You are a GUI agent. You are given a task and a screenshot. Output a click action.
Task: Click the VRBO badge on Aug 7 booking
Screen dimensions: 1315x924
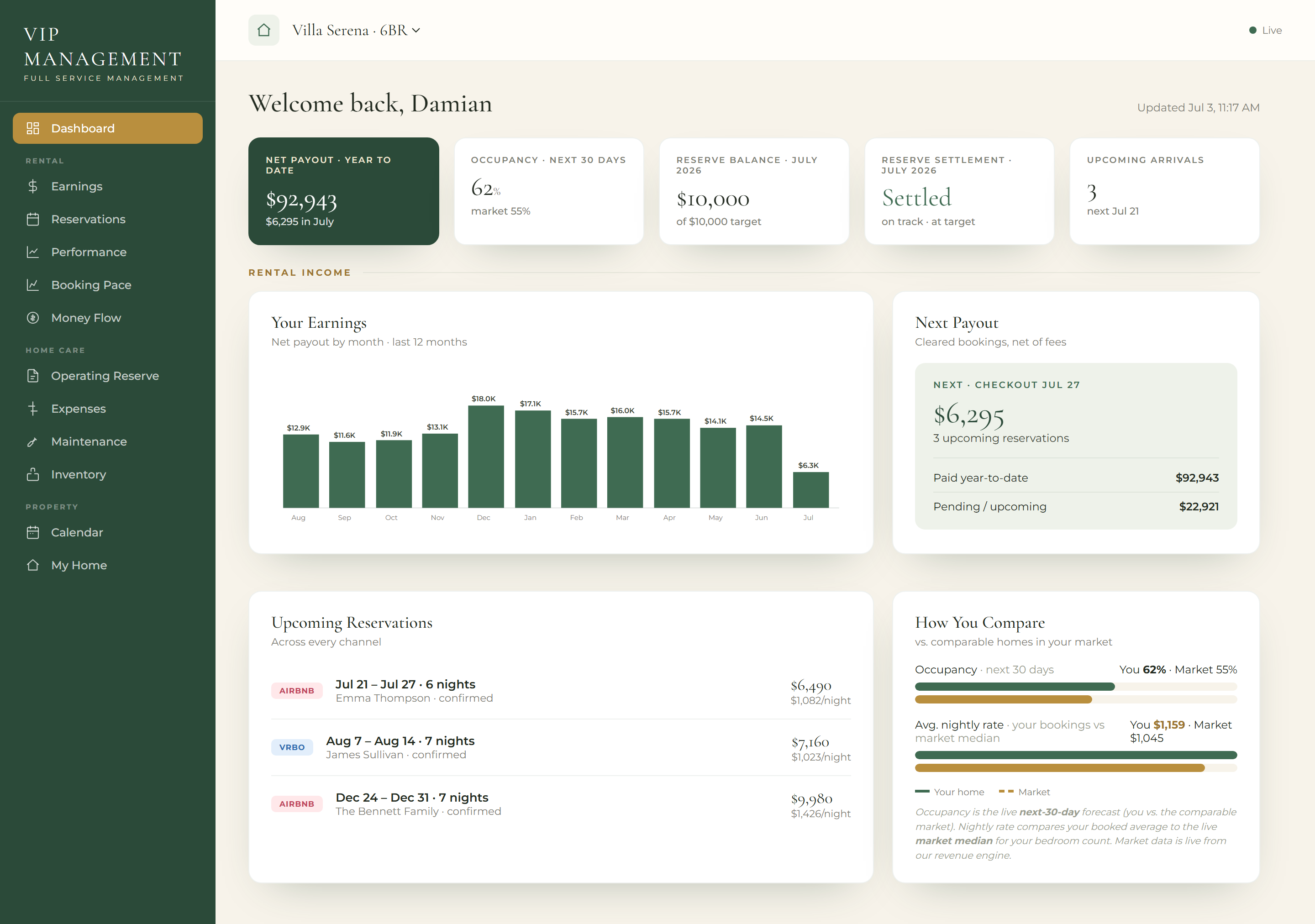point(292,747)
